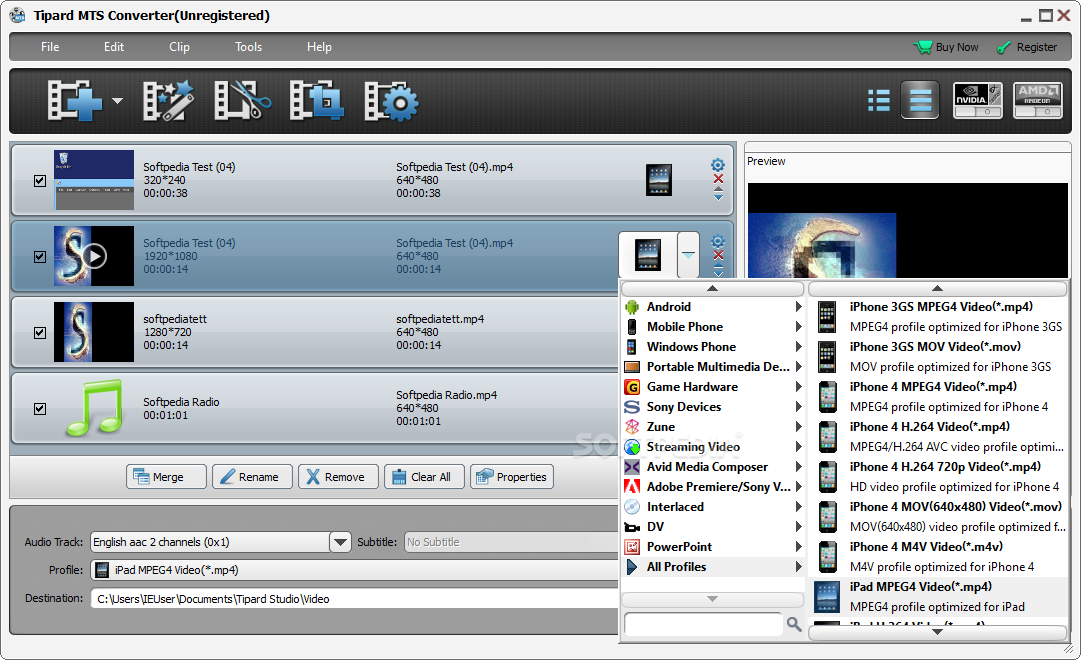
Task: Choose iPad MPEG4 Video profile
Action: tap(939, 597)
